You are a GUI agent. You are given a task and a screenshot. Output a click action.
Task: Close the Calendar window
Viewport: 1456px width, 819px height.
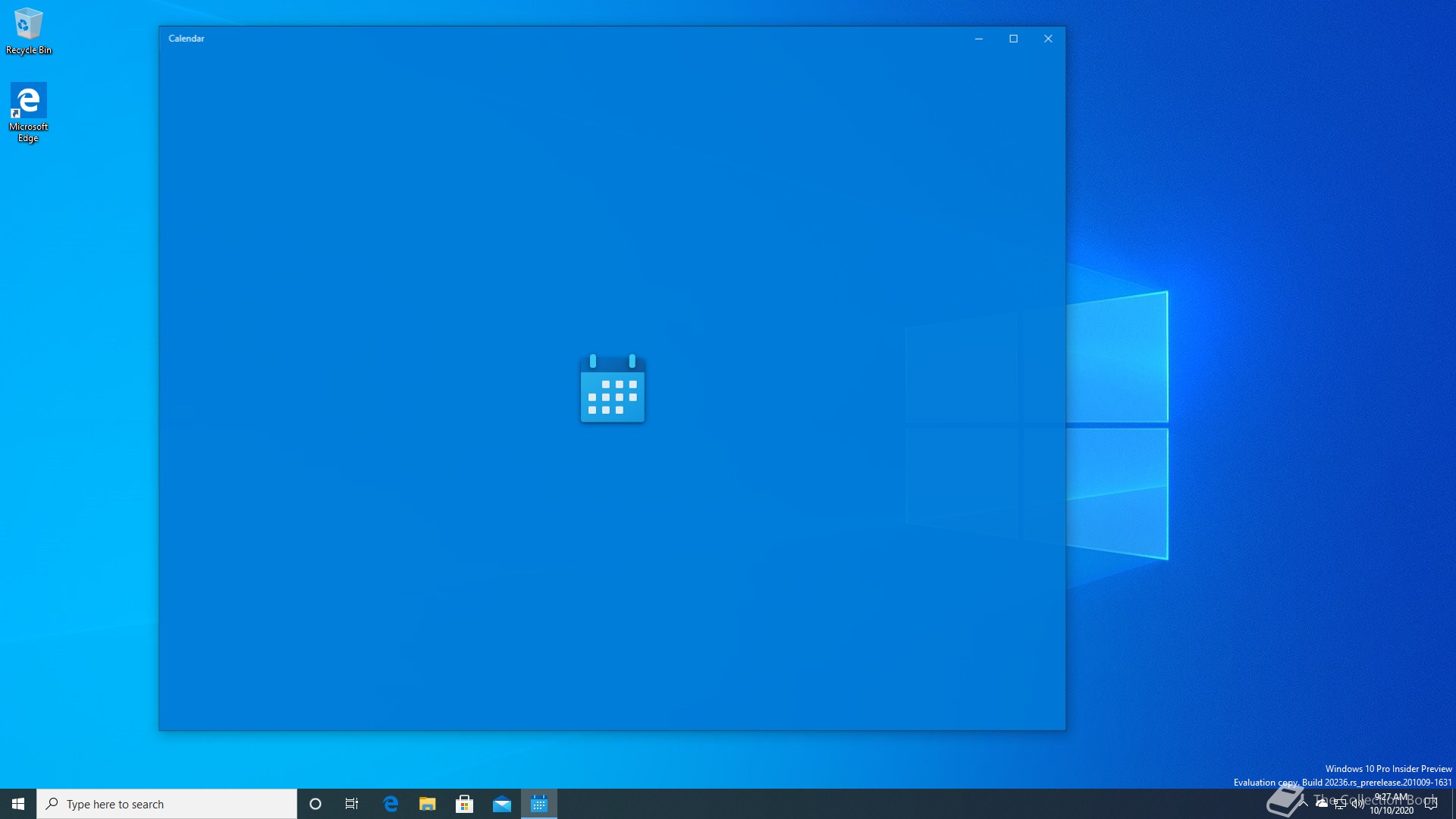coord(1048,39)
